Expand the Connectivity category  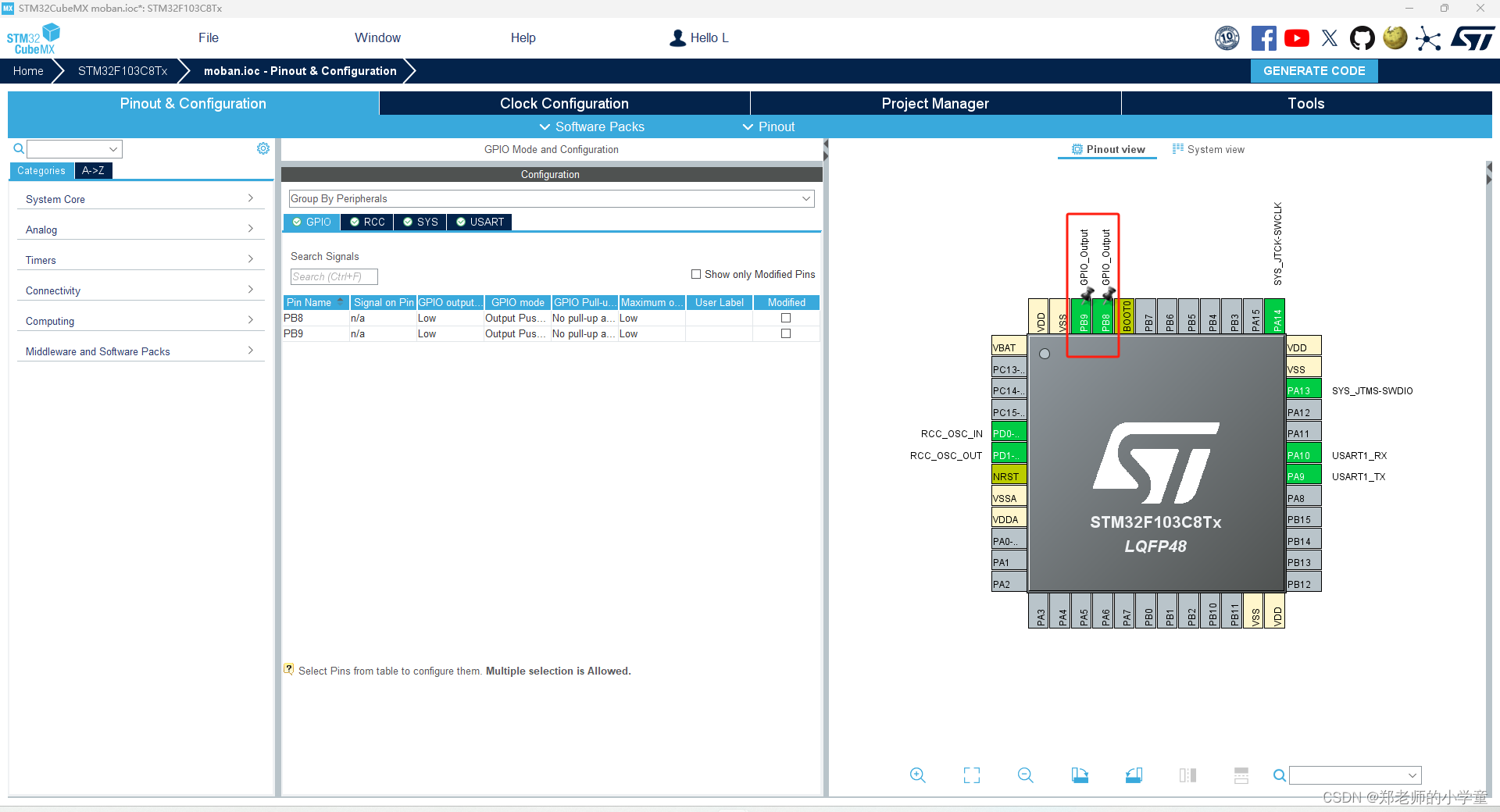click(141, 290)
